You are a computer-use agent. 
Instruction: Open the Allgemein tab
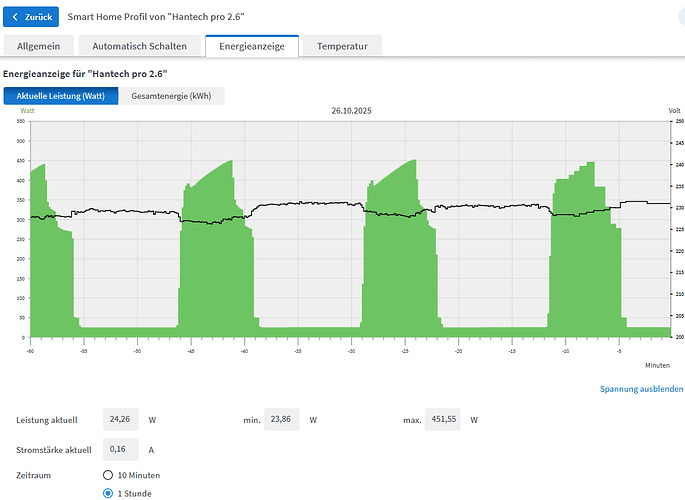coord(38,47)
